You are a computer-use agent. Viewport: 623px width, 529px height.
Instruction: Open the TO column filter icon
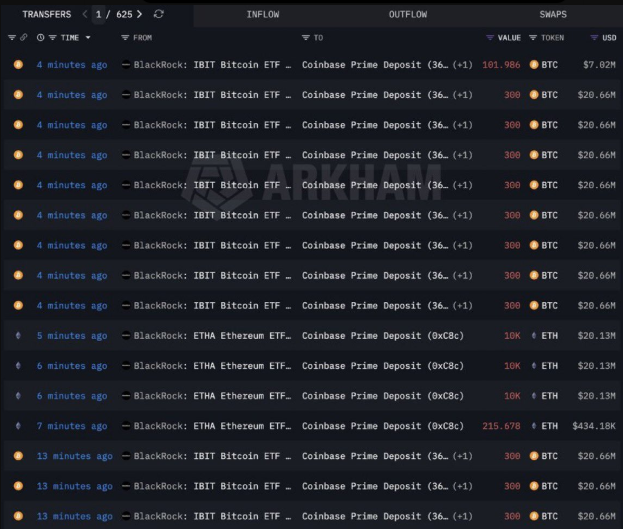(x=306, y=38)
